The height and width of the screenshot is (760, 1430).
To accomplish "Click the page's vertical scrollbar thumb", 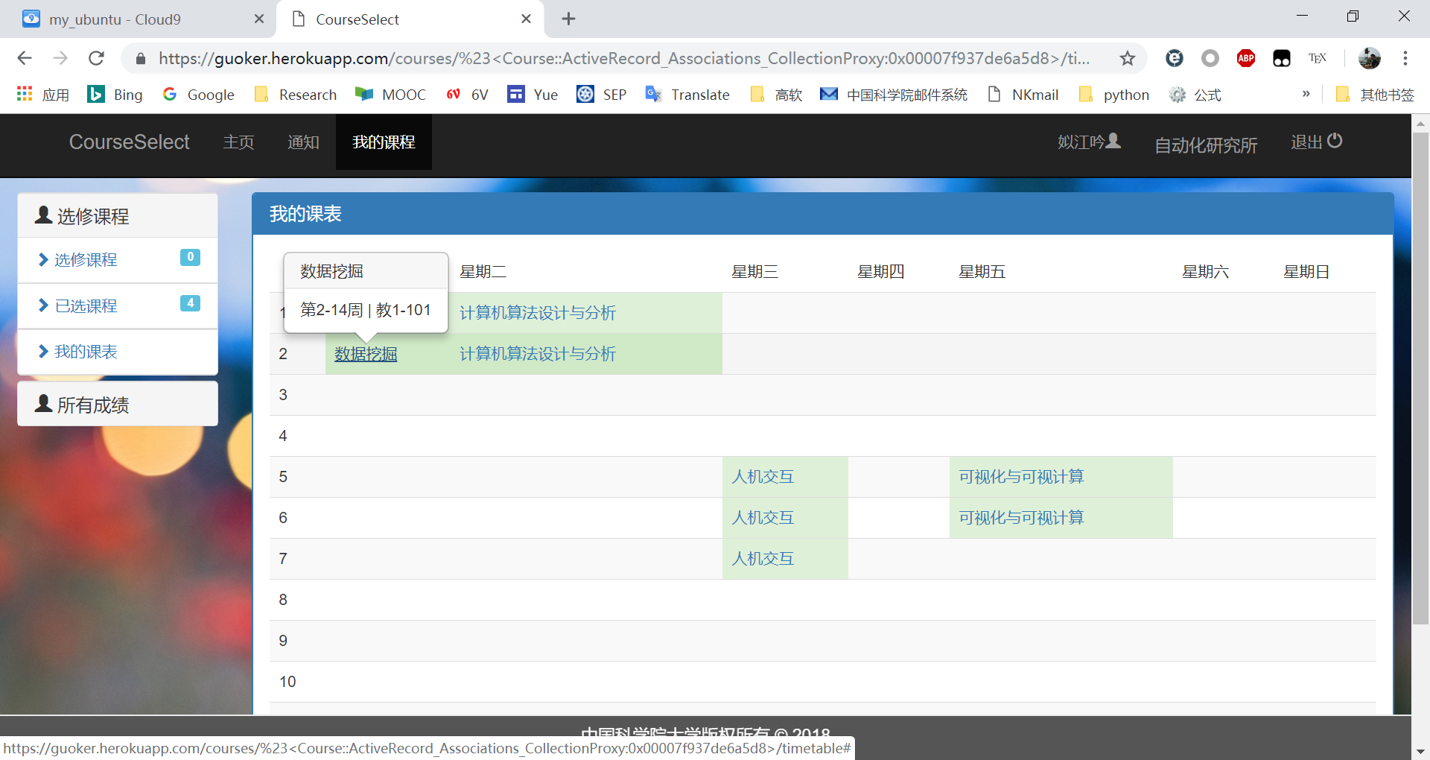I will tap(1420, 379).
